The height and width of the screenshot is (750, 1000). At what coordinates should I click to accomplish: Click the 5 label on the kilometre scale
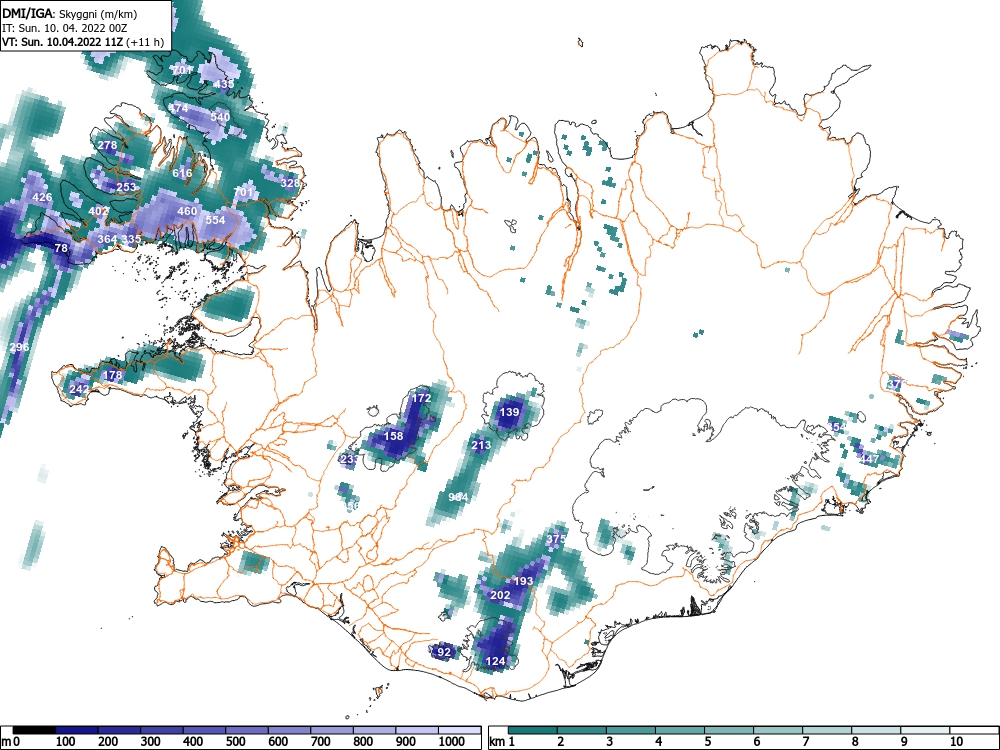[707, 742]
